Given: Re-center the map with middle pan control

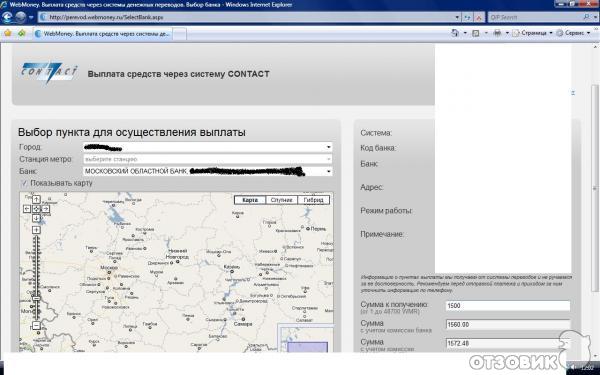Looking at the screenshot, I should point(36,209).
